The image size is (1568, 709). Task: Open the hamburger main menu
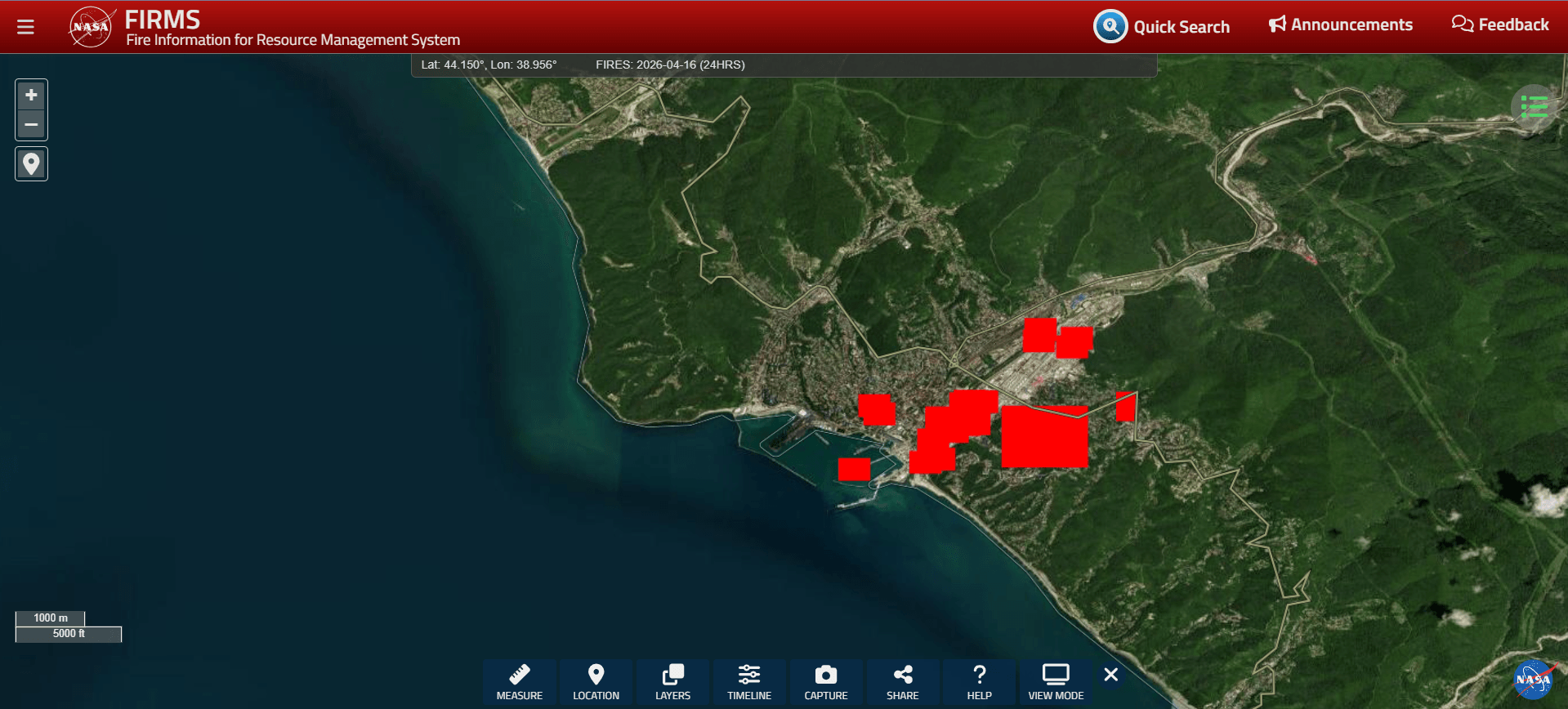point(25,27)
